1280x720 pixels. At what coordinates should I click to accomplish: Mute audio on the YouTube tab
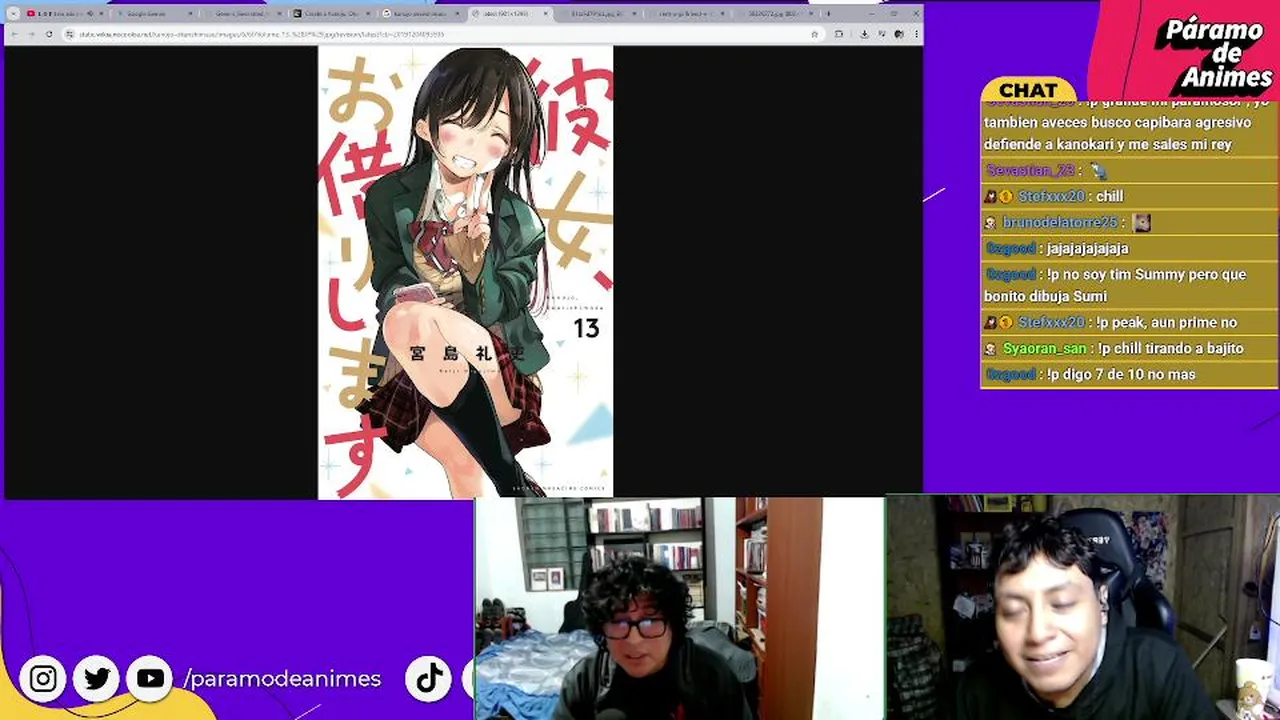coord(91,14)
